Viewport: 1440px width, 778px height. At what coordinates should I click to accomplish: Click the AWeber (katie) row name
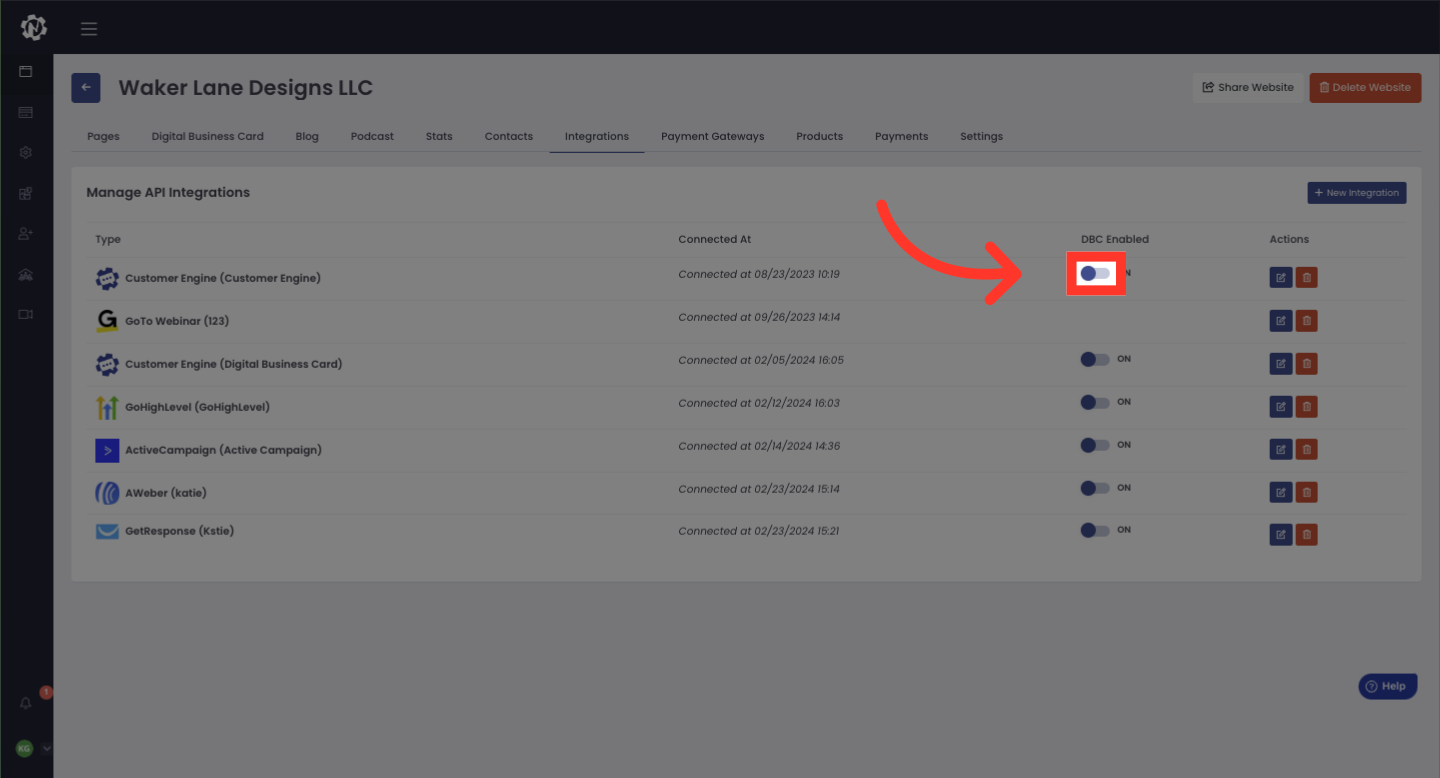166,493
